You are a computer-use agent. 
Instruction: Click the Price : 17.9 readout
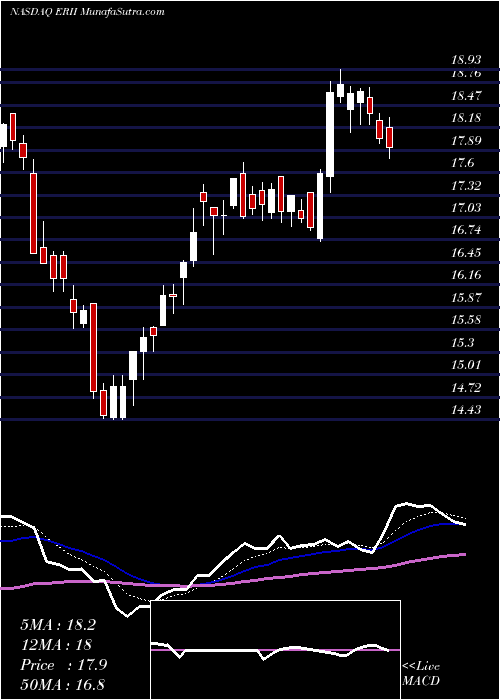pos(63,665)
